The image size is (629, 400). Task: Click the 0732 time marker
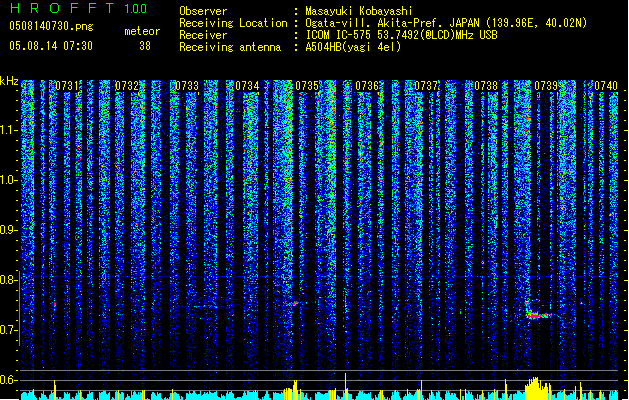[x=127, y=86]
